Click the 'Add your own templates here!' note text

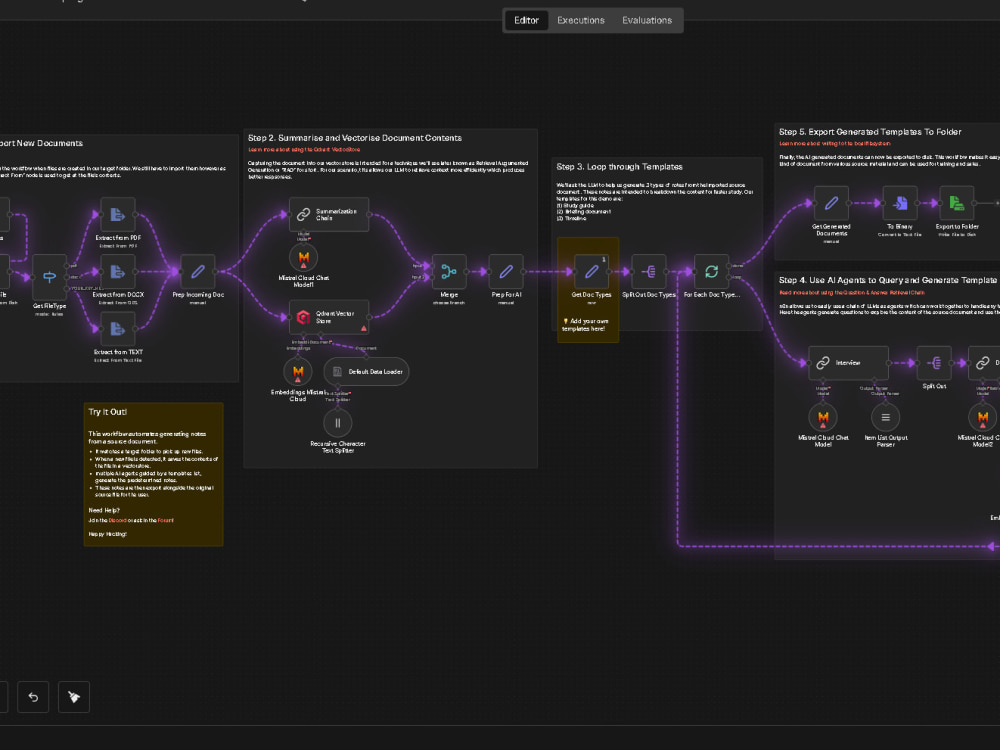[x=585, y=325]
